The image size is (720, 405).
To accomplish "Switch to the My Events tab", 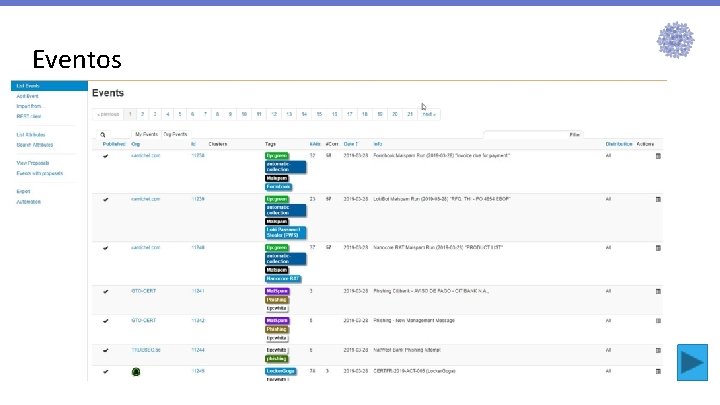I will (146, 135).
